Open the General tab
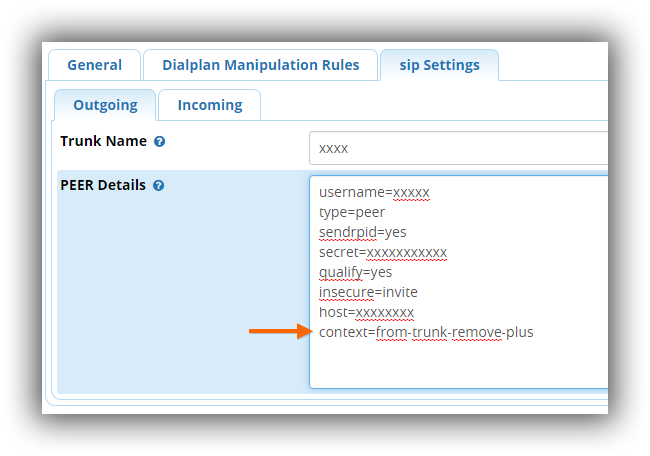The height and width of the screenshot is (456, 650). (x=94, y=65)
